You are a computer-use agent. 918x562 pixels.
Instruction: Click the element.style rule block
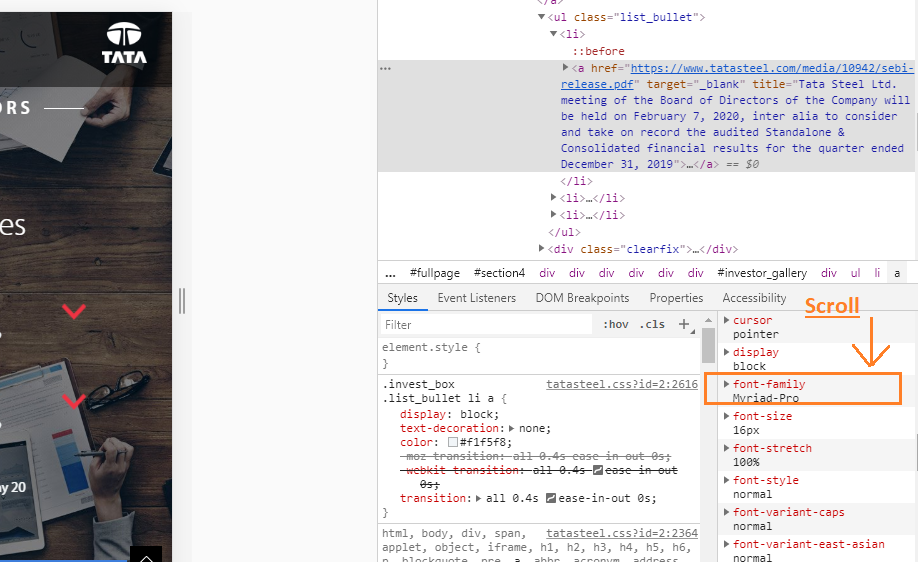coord(539,355)
